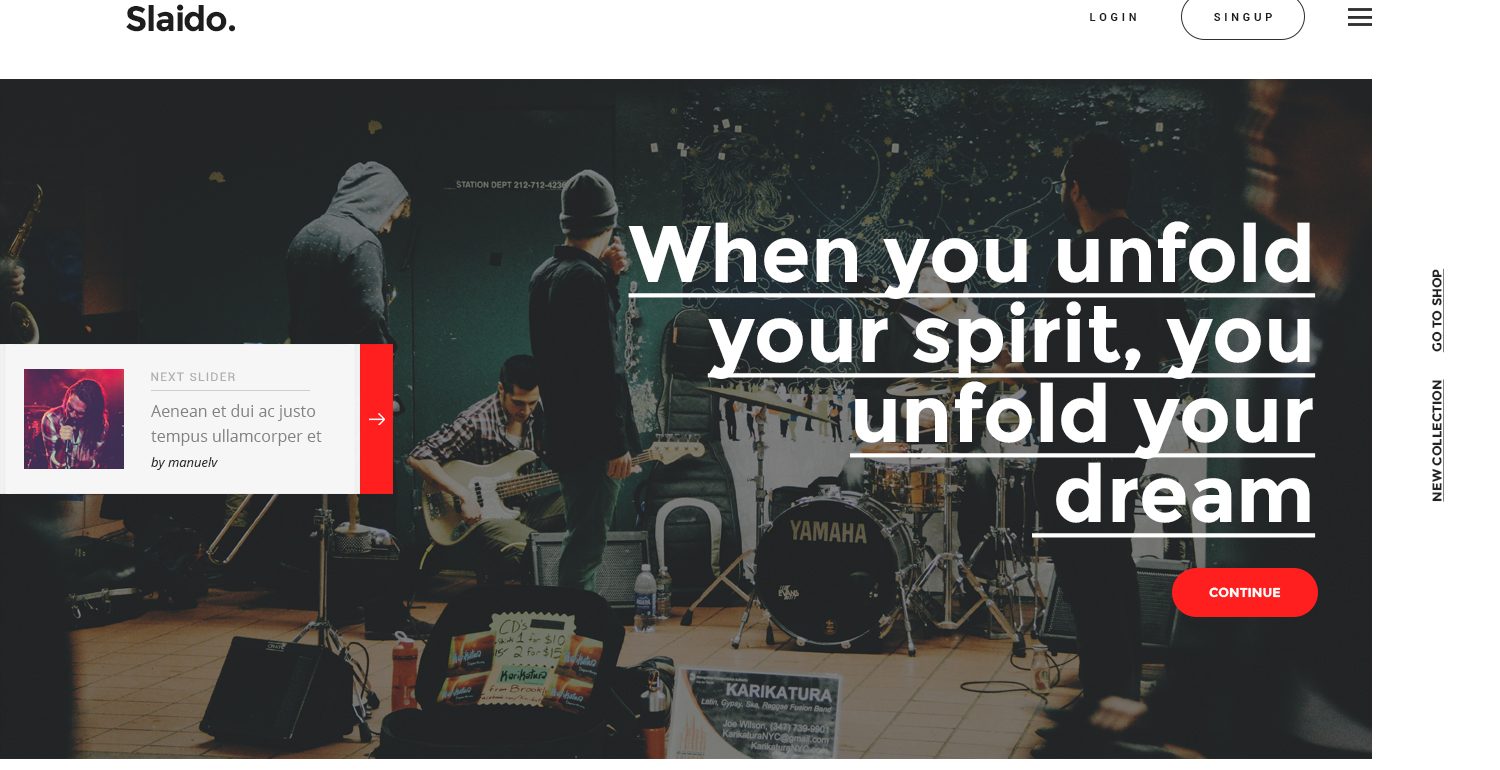Open the LOGIN link

tap(1114, 17)
